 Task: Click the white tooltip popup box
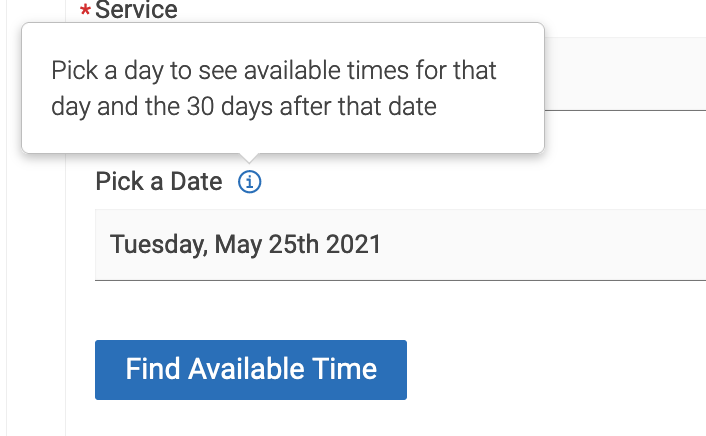pos(283,88)
